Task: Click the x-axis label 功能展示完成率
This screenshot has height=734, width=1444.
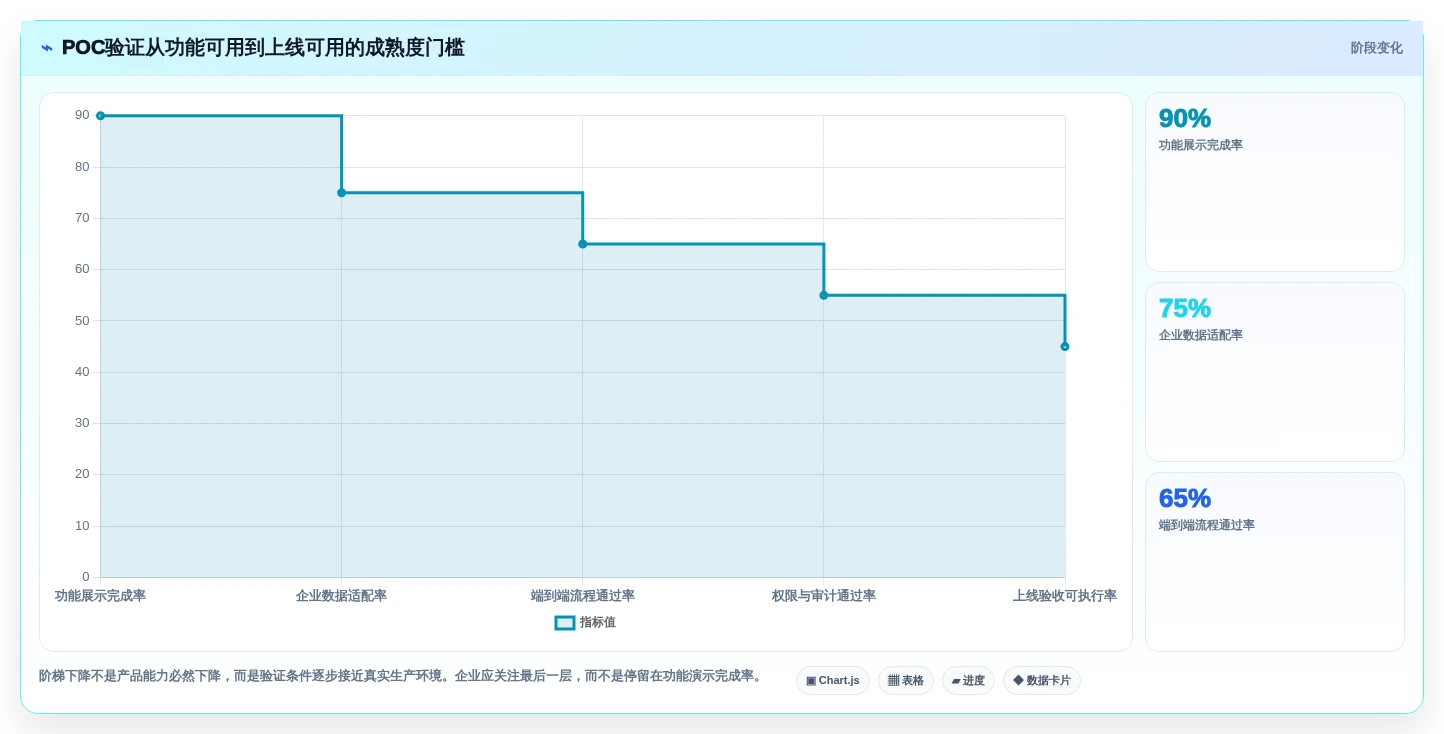Action: [x=100, y=596]
